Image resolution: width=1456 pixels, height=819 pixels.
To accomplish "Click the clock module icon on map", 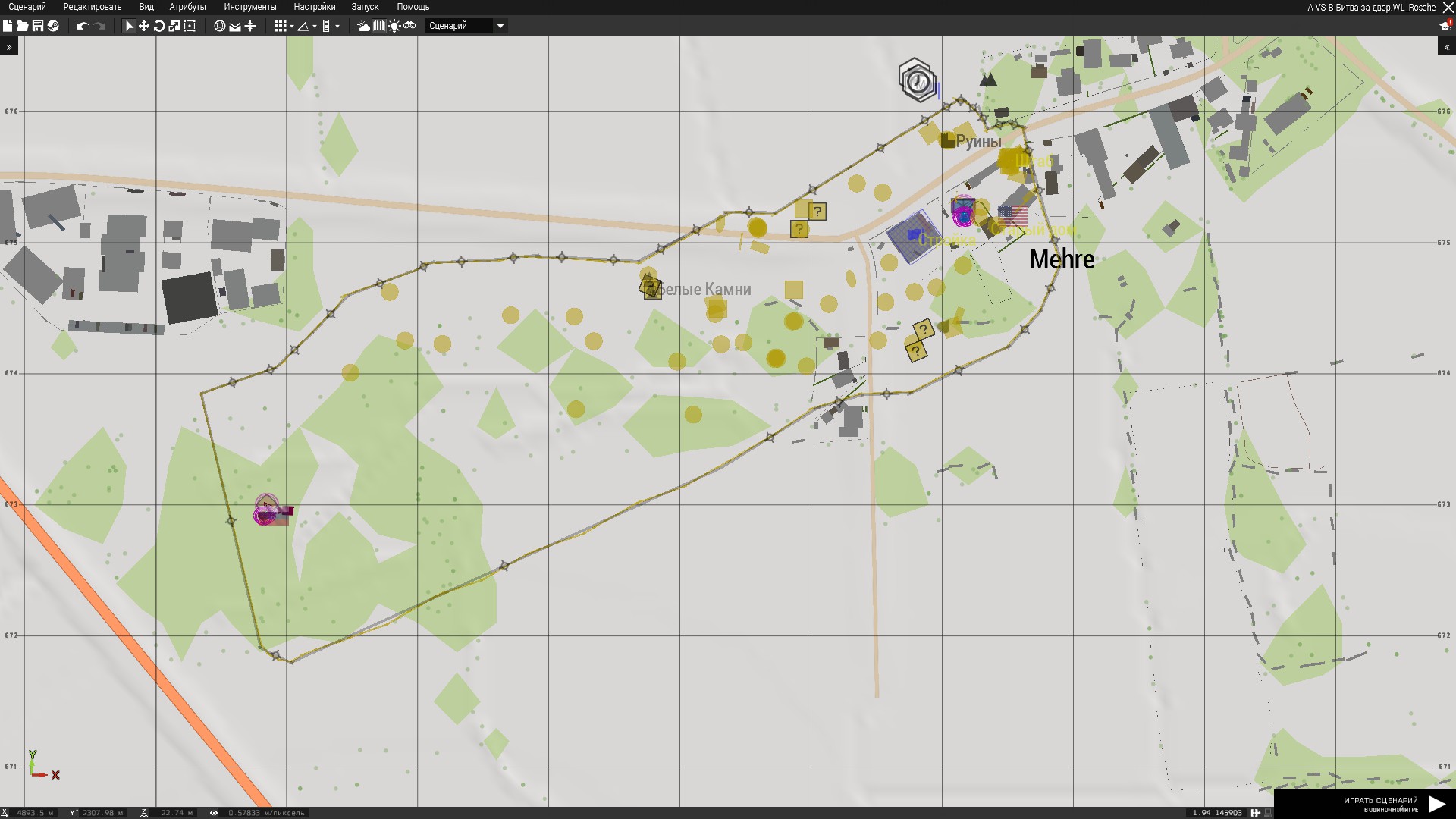I will coord(918,80).
